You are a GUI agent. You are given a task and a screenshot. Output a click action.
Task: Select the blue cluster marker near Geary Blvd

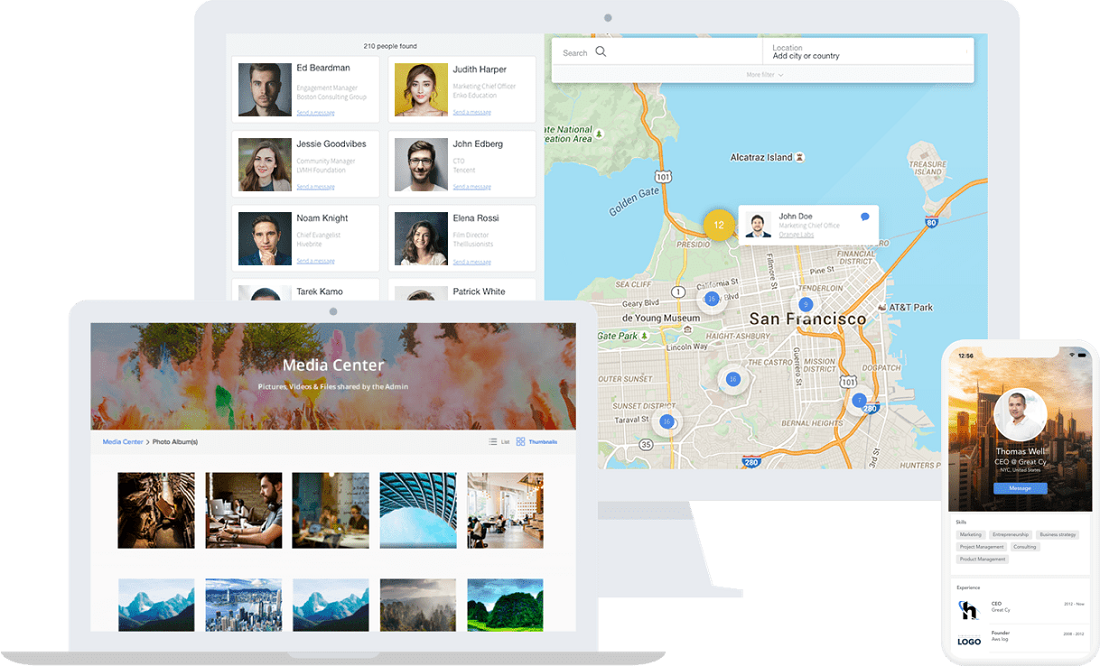[711, 299]
